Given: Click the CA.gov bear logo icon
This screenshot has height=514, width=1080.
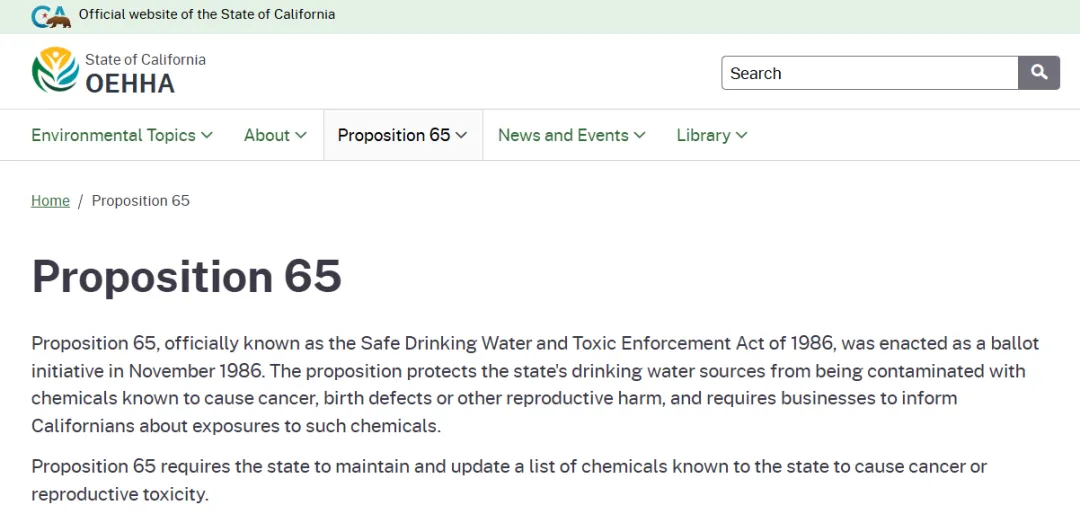Looking at the screenshot, I should point(51,16).
